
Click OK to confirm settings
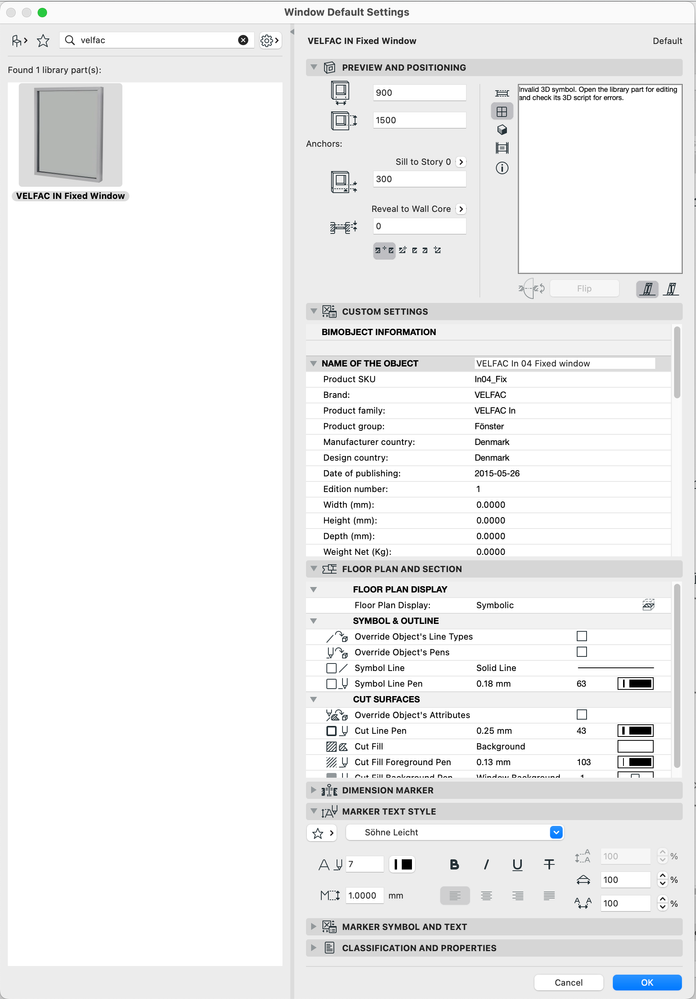click(x=647, y=982)
